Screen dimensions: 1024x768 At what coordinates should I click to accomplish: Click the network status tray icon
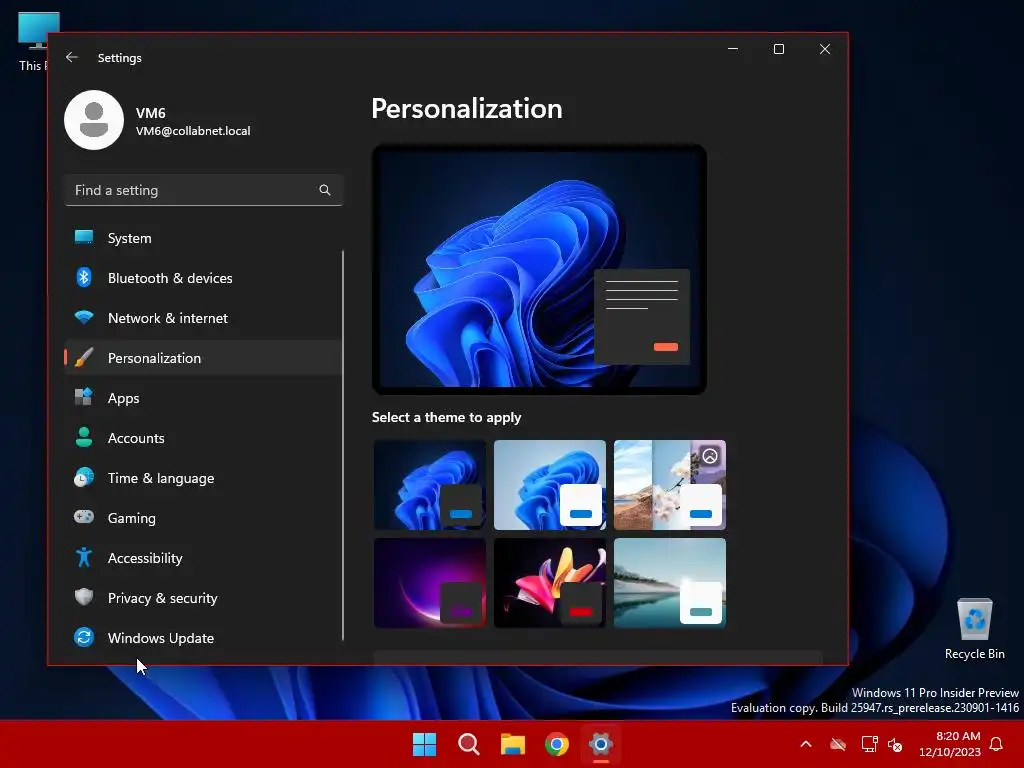tap(869, 744)
